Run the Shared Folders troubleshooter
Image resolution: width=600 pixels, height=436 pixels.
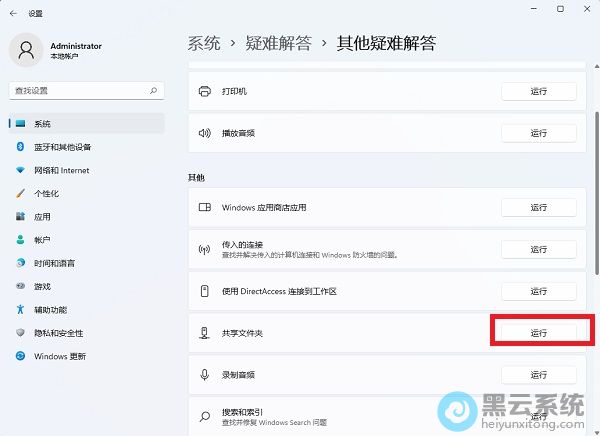(538, 332)
